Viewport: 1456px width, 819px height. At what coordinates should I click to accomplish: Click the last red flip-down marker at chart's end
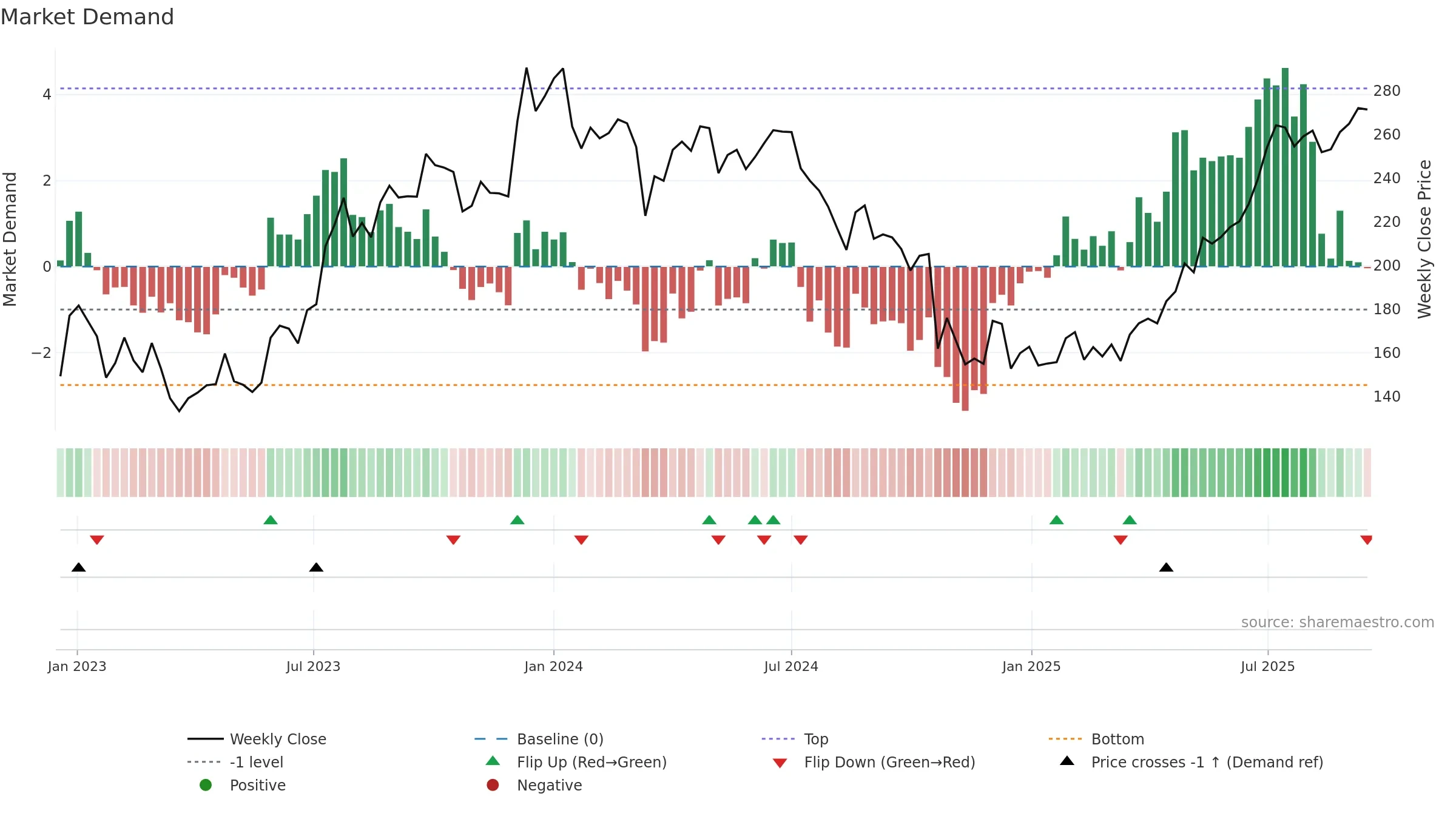1366,540
